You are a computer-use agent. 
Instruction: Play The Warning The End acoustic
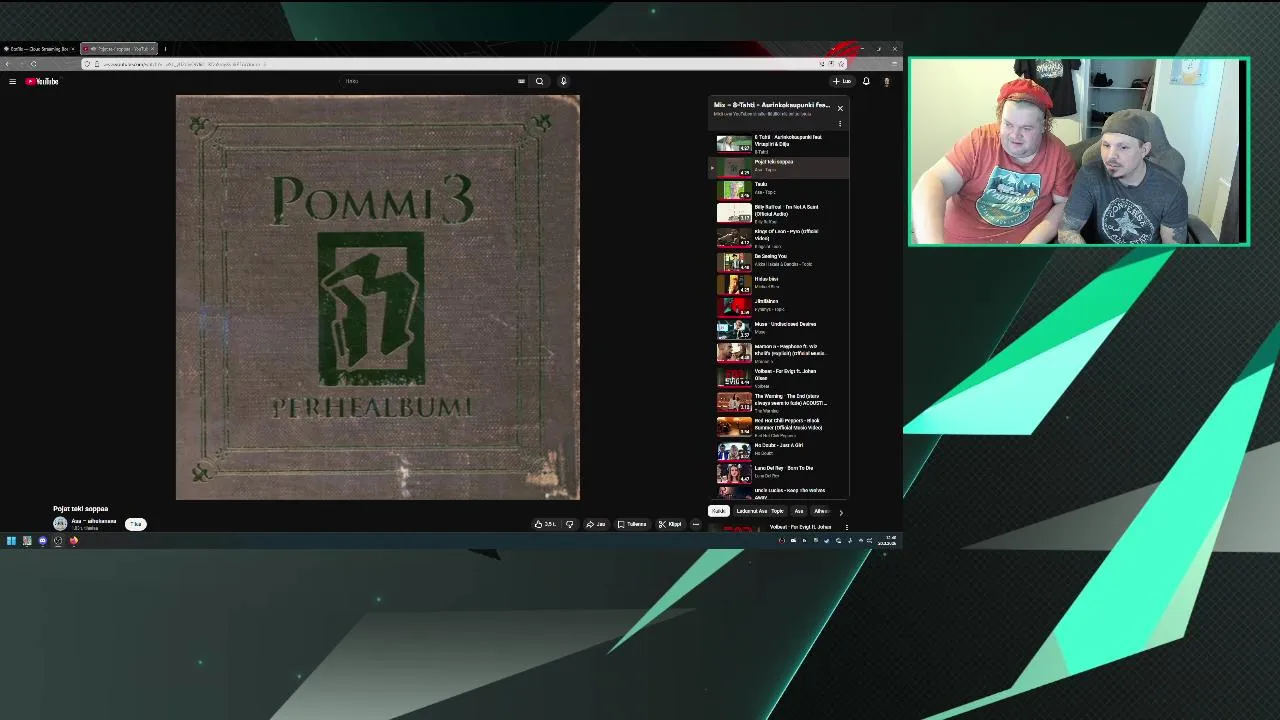click(x=779, y=403)
